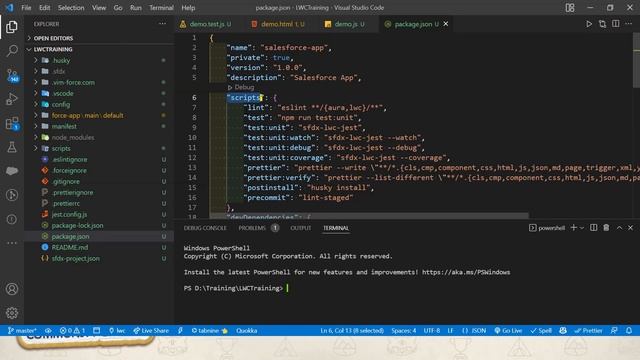
Task: Open terminal launch profile dropdown arrow
Action: pos(582,228)
